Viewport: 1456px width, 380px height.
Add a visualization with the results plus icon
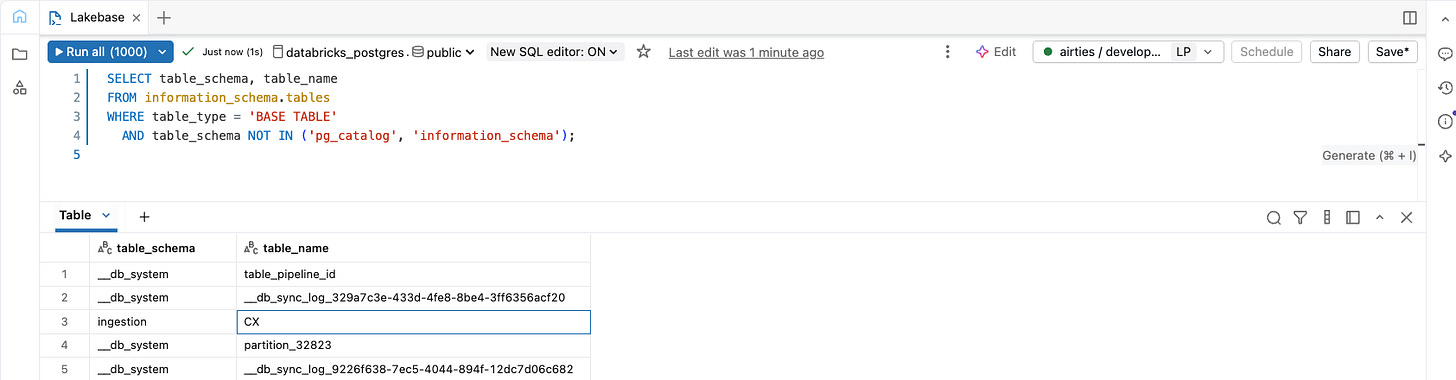(144, 216)
